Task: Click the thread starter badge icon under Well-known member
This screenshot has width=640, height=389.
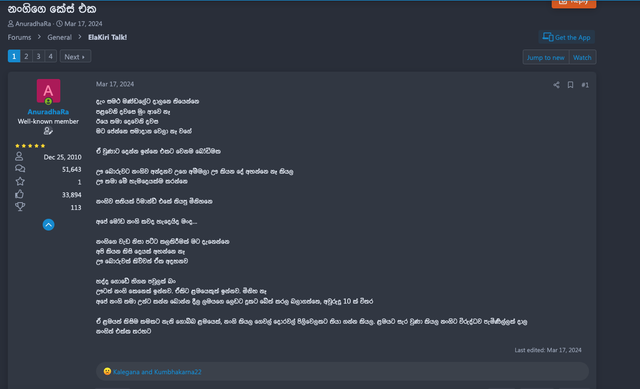Action: 48,131
